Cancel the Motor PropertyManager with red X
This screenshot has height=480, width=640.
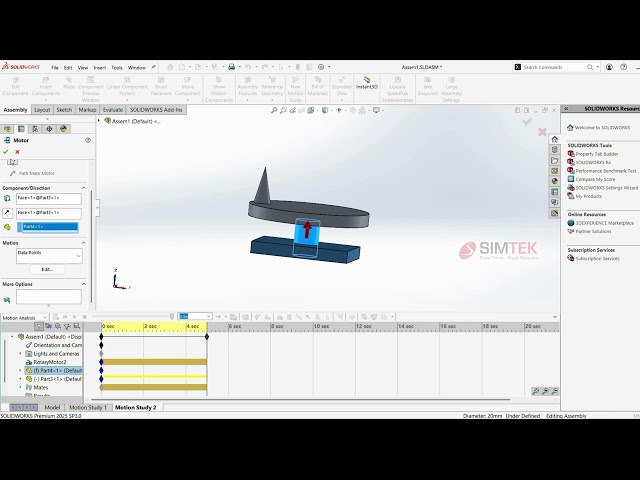tap(17, 152)
